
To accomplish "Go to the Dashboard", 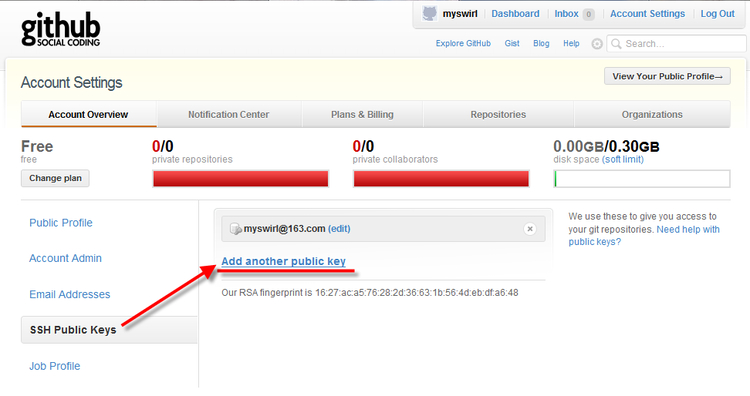I will pos(515,14).
